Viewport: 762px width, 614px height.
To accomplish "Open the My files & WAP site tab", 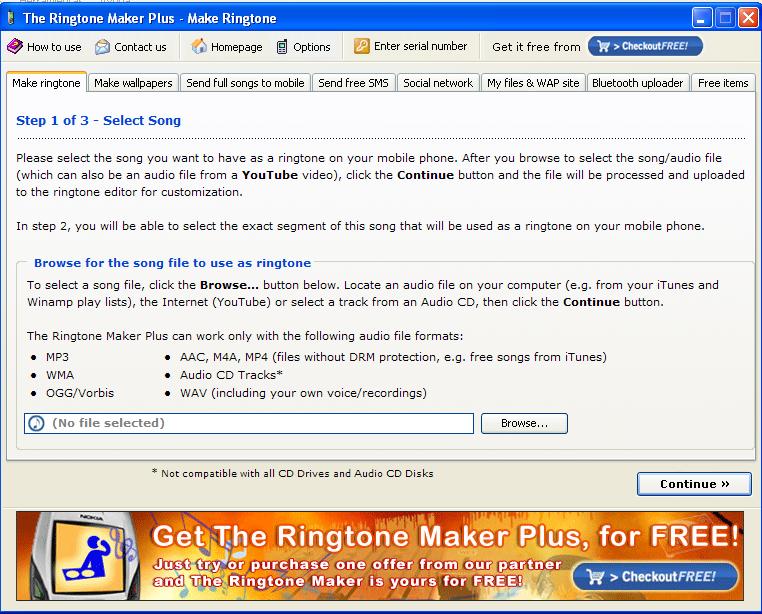I will pos(533,83).
